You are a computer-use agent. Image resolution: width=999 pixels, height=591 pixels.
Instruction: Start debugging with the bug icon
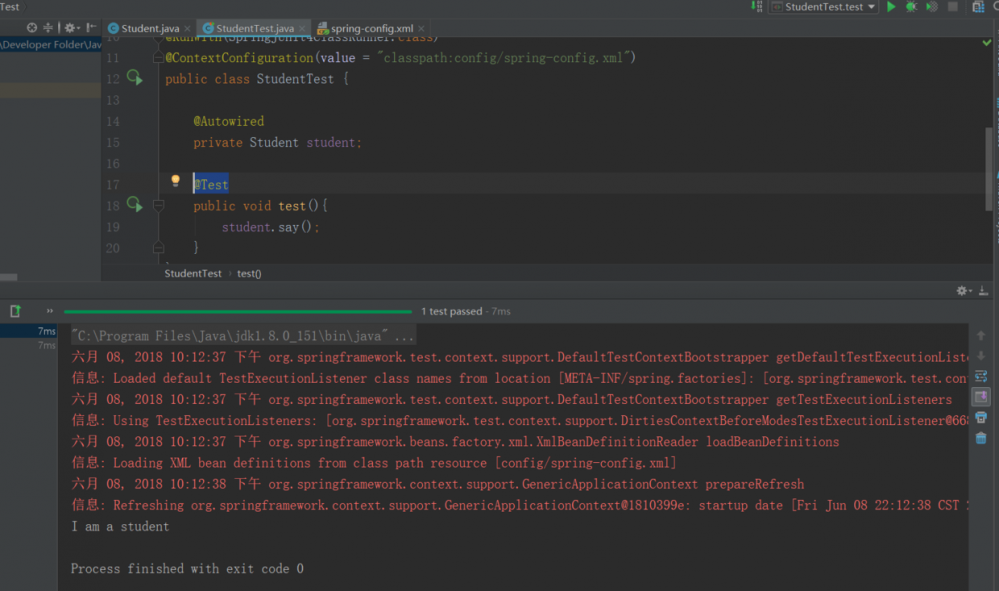911,7
